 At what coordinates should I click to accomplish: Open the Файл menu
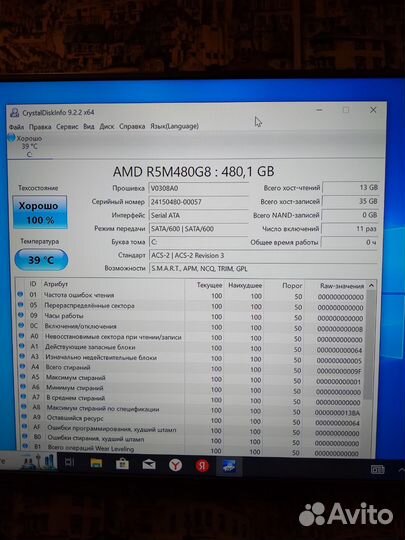(16, 127)
